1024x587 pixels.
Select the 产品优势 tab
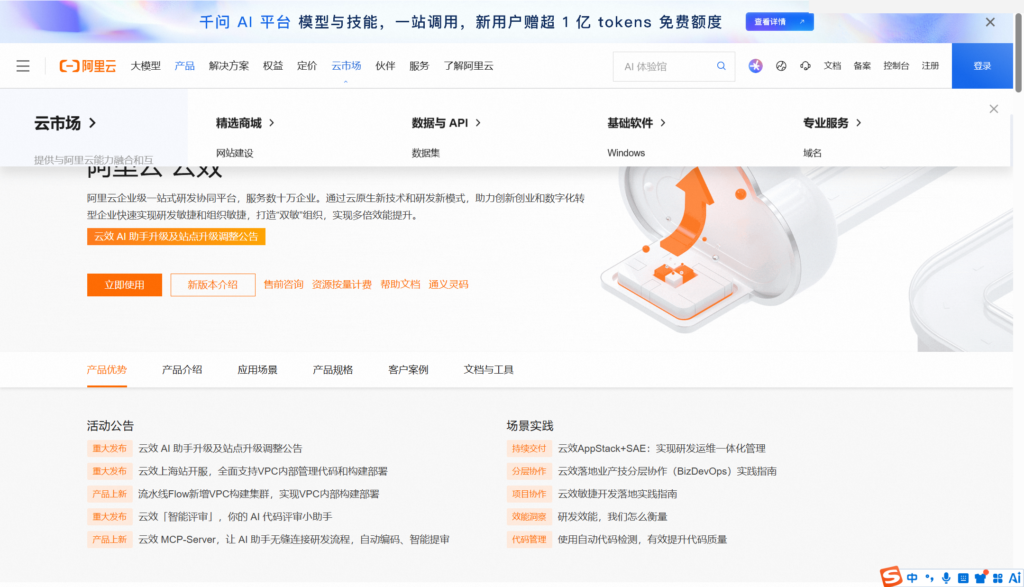pos(107,370)
